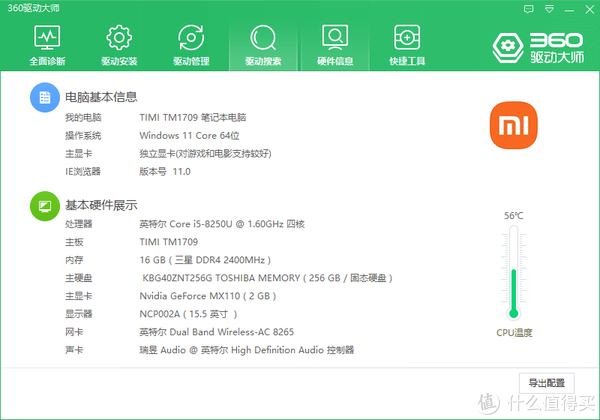Click the CPU temperature thermometer gauge

514,272
